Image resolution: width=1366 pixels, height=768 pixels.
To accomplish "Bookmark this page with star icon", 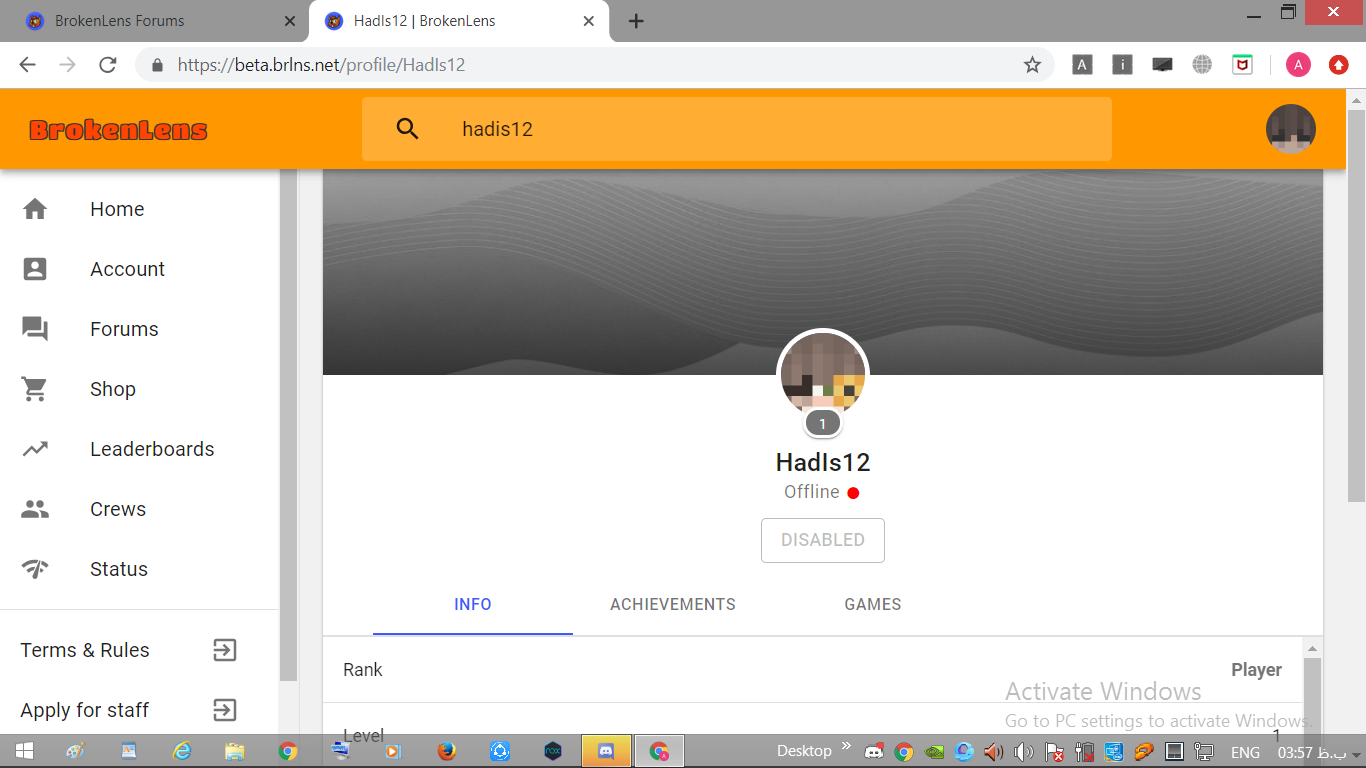I will (1032, 65).
